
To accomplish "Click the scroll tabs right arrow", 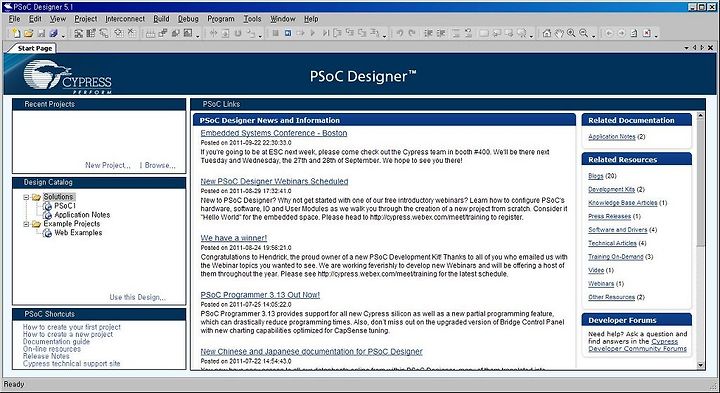I will [x=702, y=48].
